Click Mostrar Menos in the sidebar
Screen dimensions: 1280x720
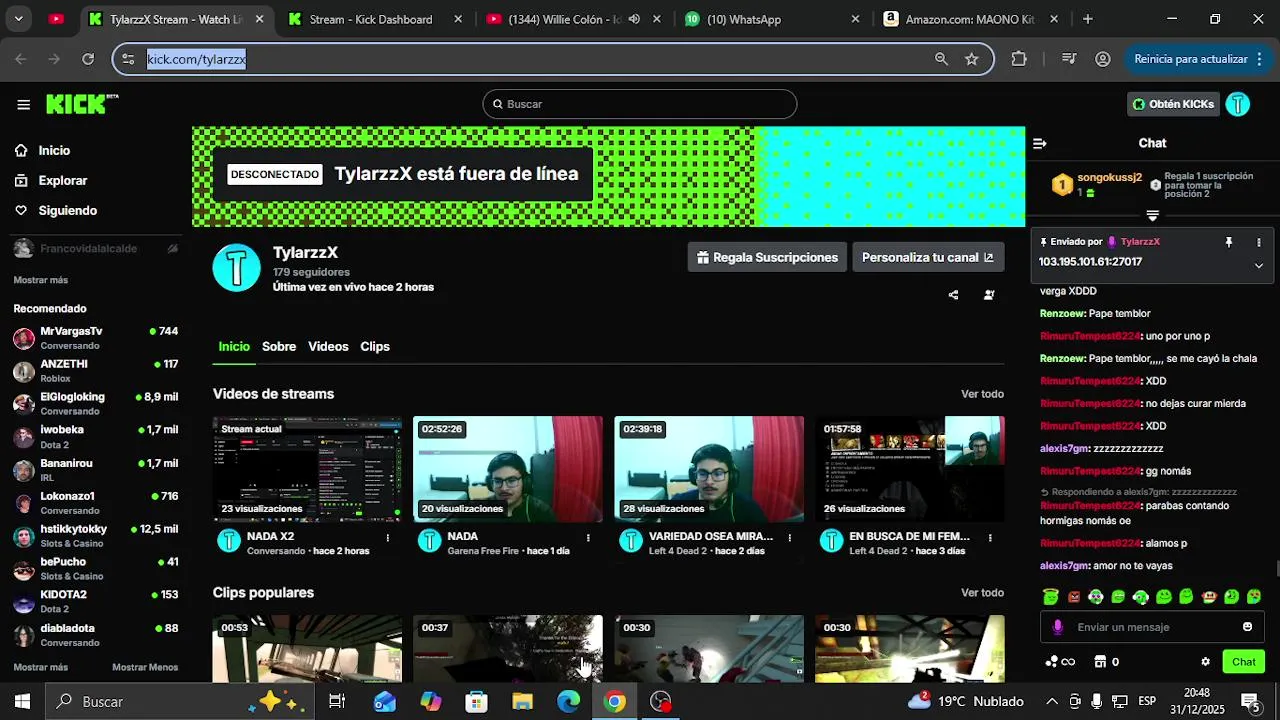(x=145, y=667)
